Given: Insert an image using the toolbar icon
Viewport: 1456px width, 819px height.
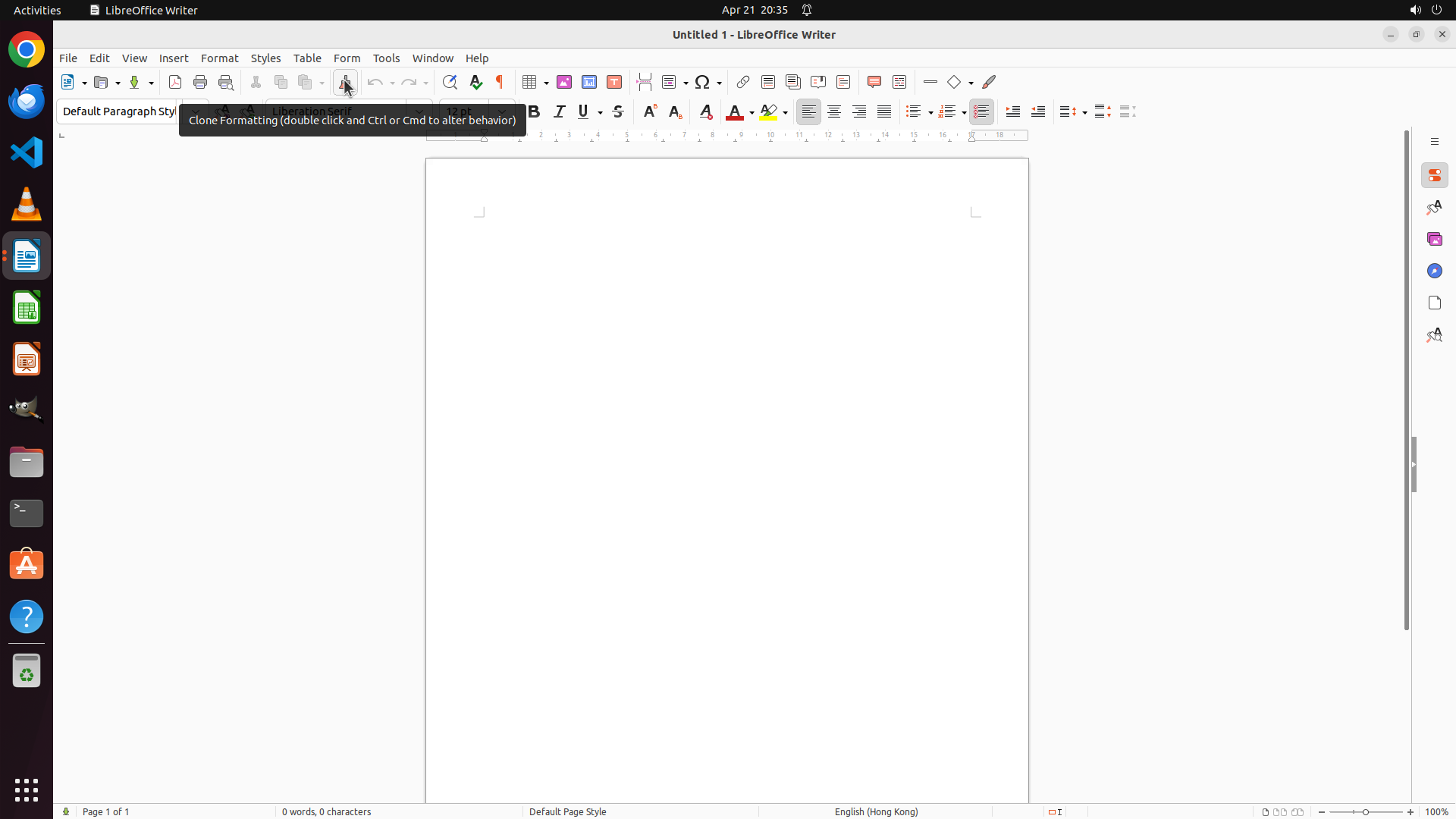Looking at the screenshot, I should pyautogui.click(x=564, y=82).
